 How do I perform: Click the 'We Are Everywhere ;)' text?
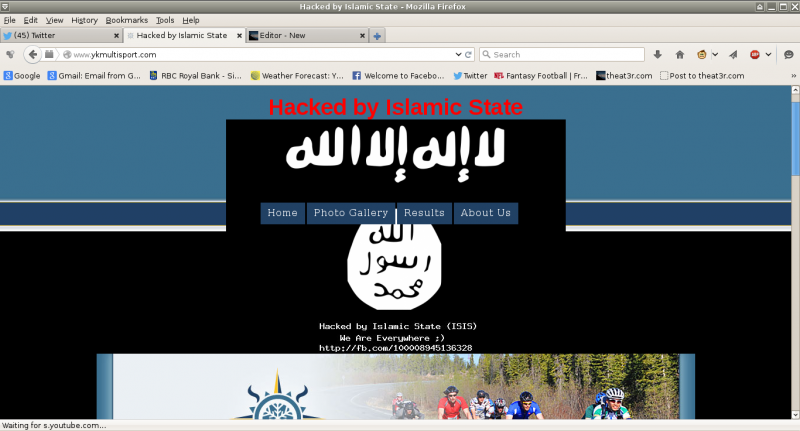coord(392,338)
